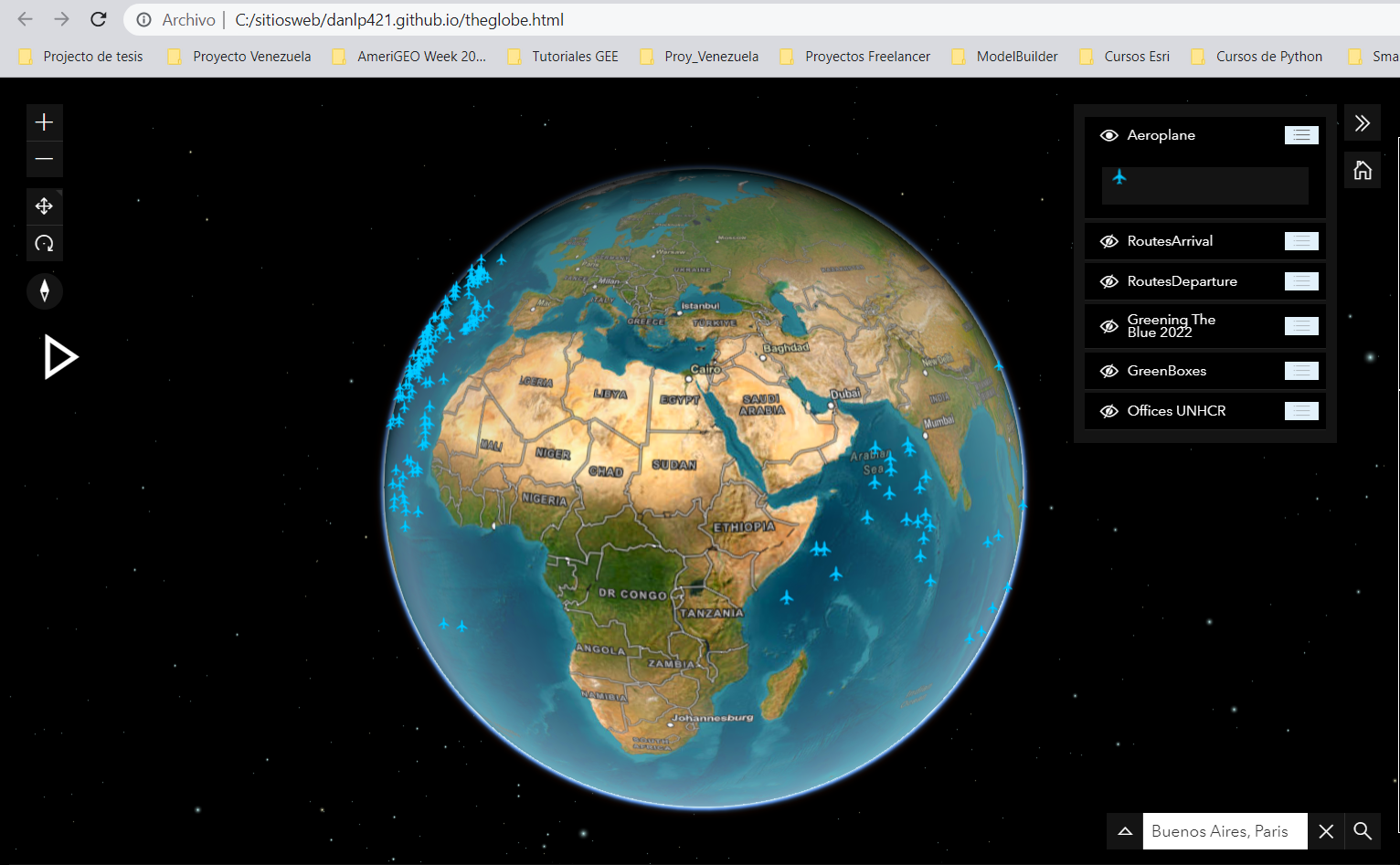The width and height of the screenshot is (1400, 865).
Task: Zoom out with the minus button
Action: pyautogui.click(x=44, y=159)
